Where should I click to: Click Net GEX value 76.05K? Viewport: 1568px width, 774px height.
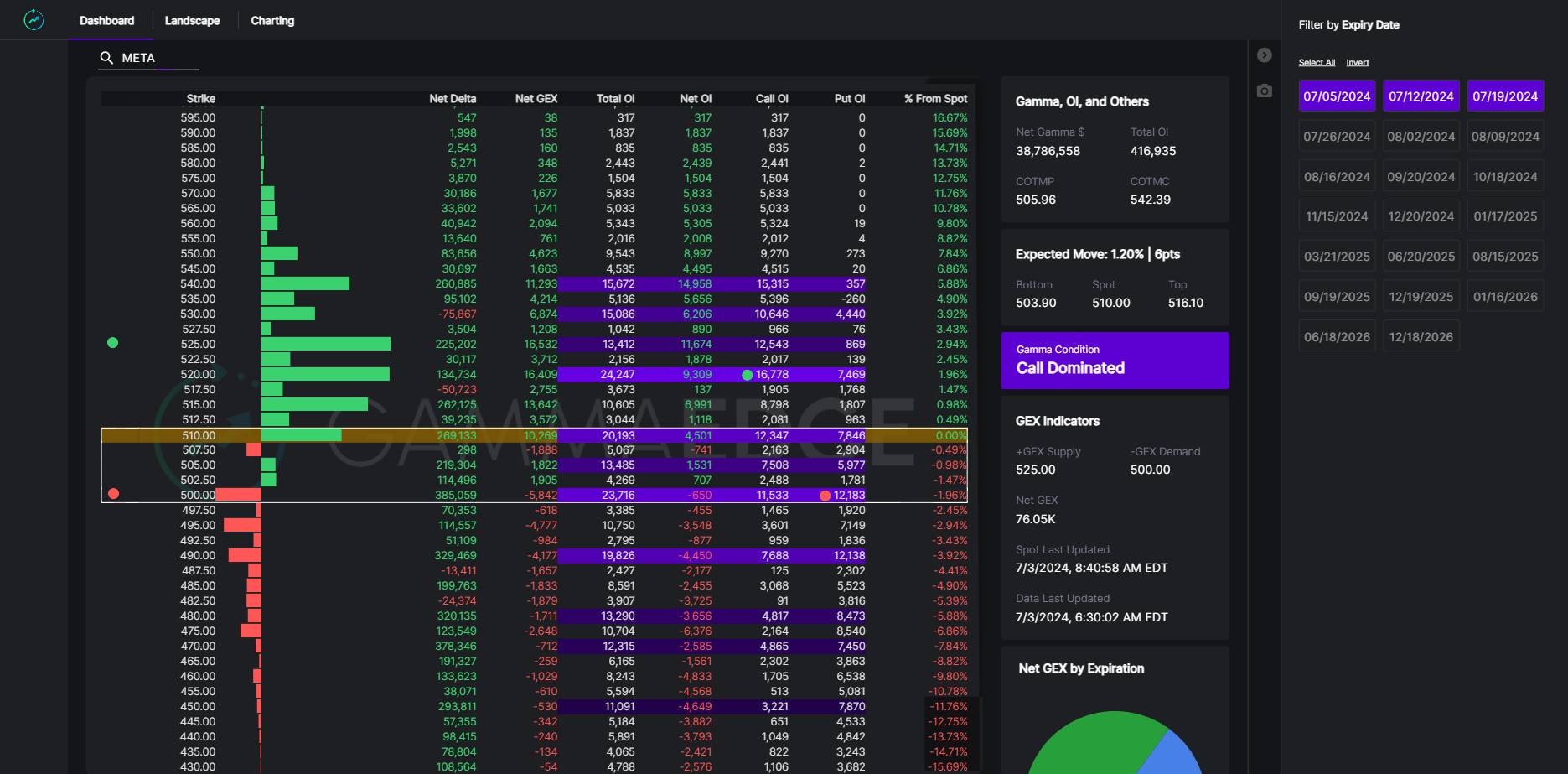tap(1036, 519)
